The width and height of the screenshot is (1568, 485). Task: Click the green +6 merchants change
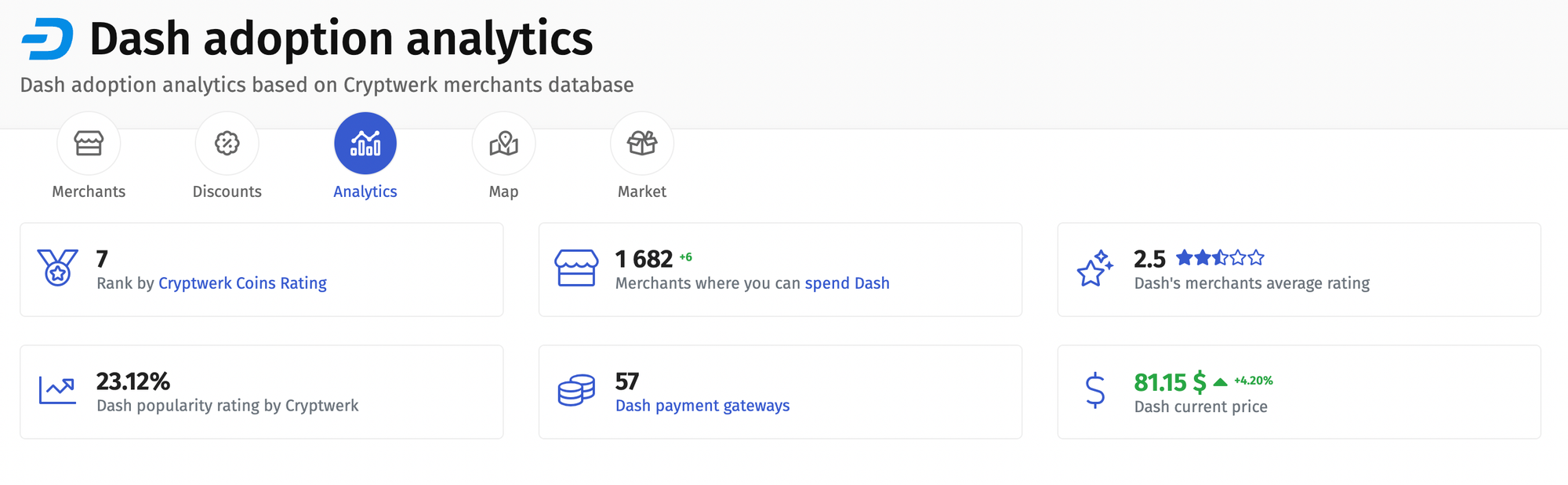pyautogui.click(x=686, y=257)
